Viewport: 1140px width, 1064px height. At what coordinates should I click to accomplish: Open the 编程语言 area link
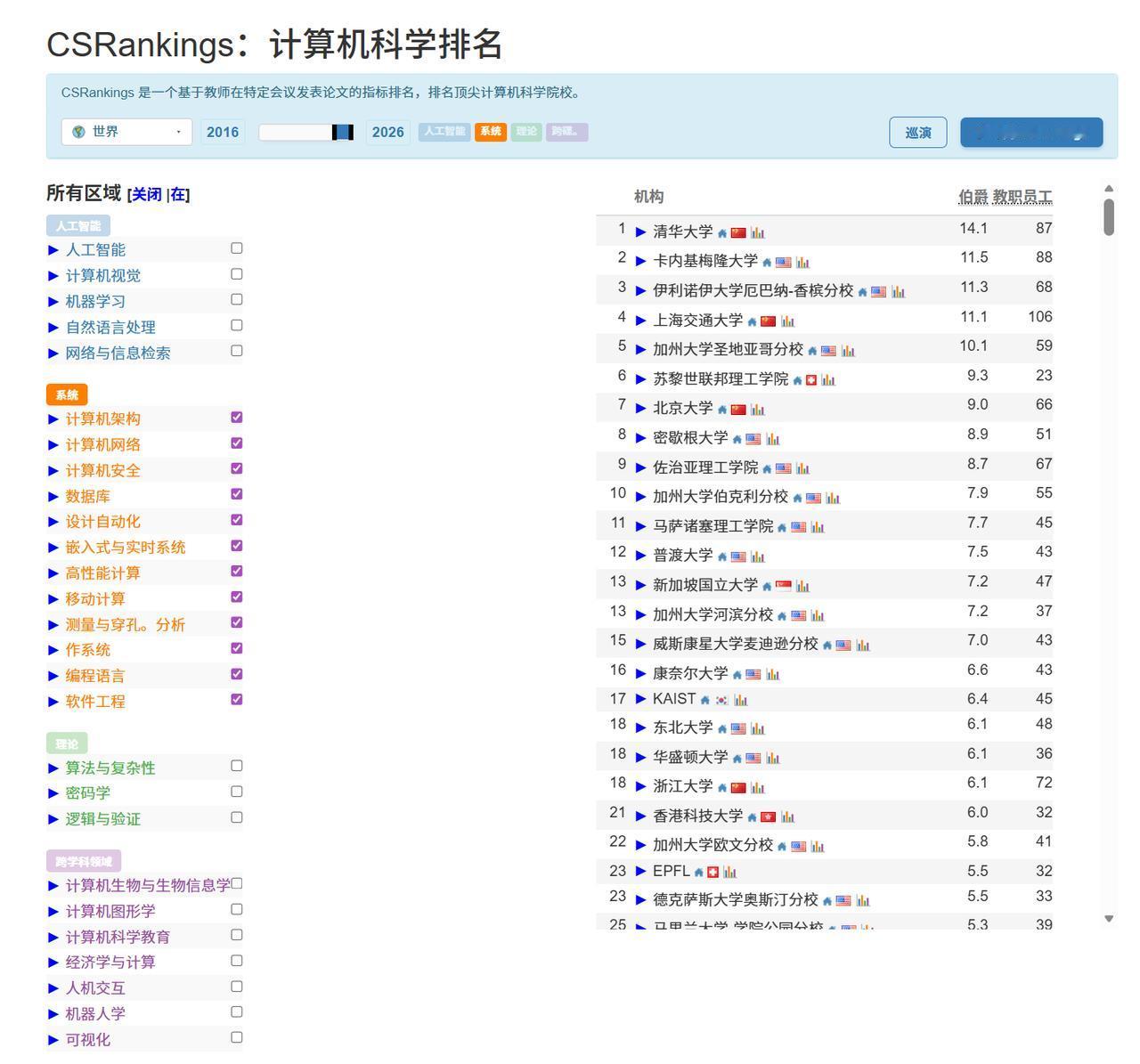pos(95,677)
